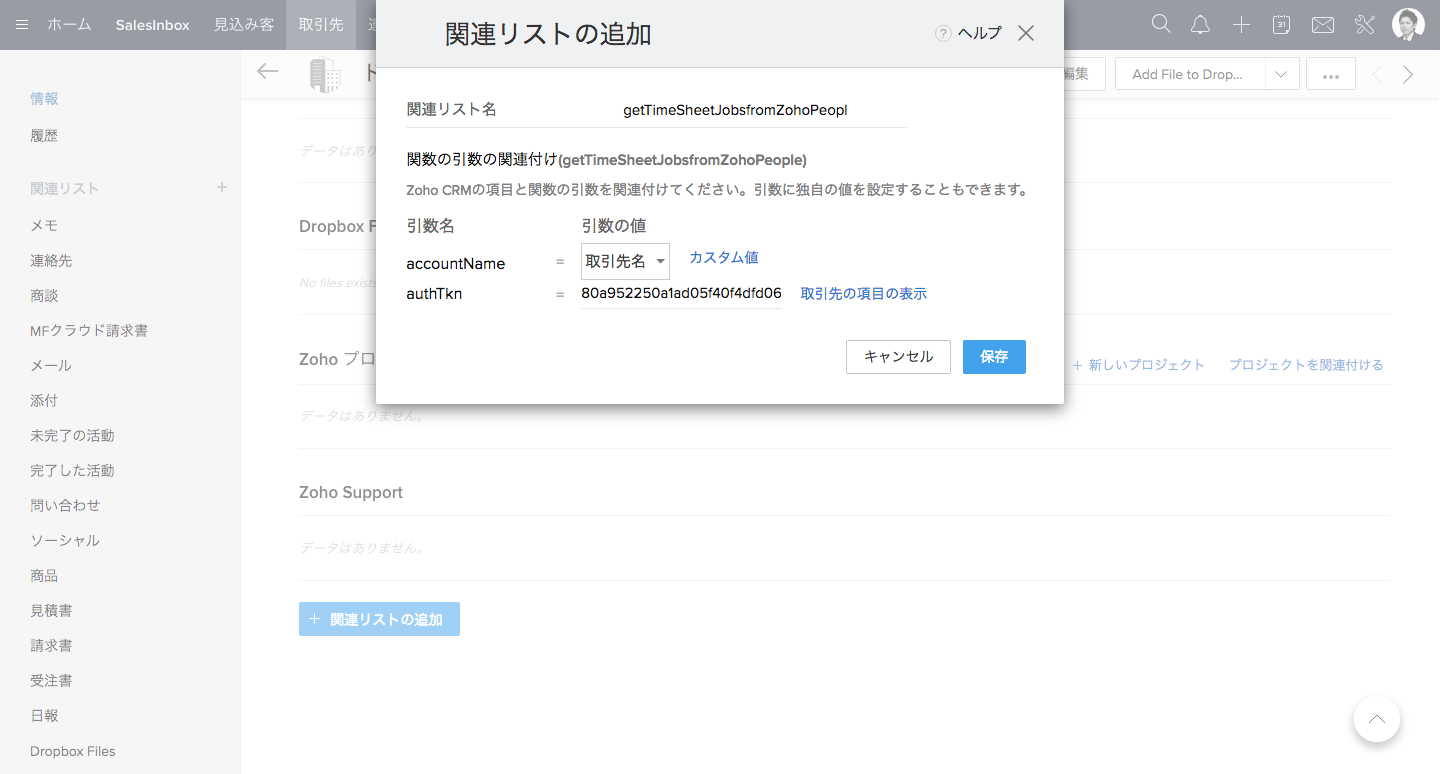This screenshot has height=774, width=1440.
Task: Open the calendar icon in top bar
Action: click(x=1281, y=25)
